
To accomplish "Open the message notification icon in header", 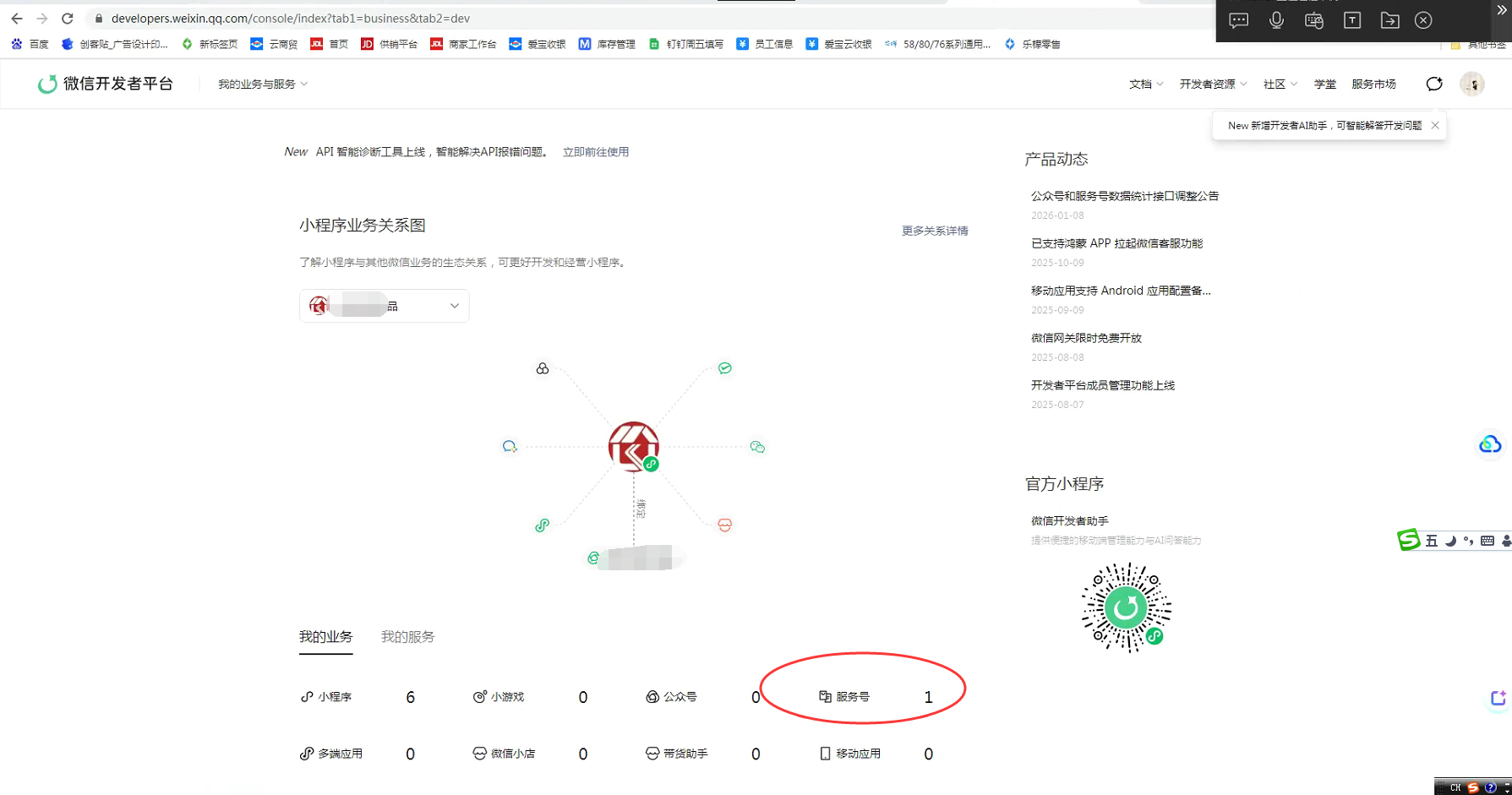I will (1433, 84).
